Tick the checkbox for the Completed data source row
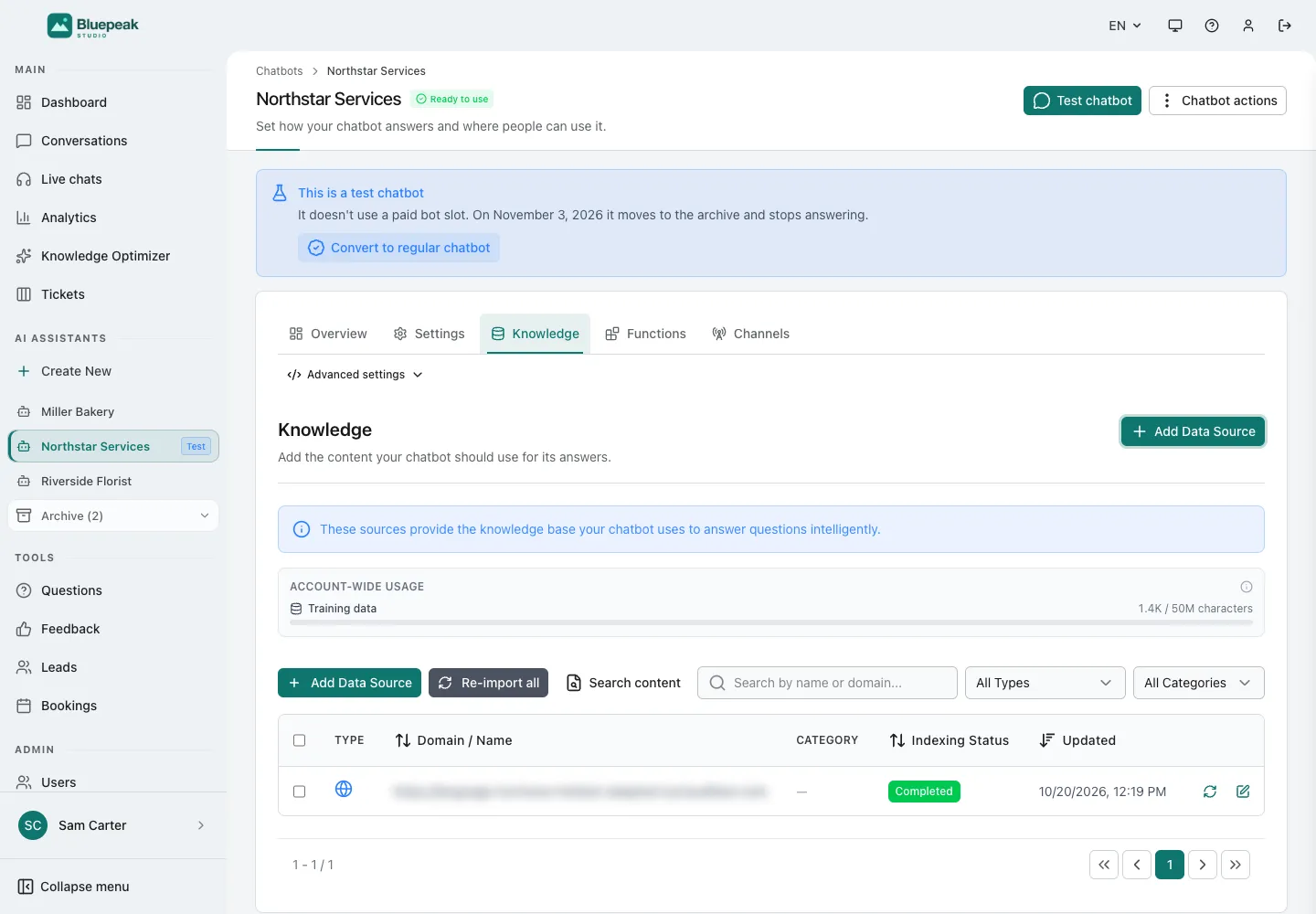The height and width of the screenshot is (914, 1316). click(x=299, y=792)
